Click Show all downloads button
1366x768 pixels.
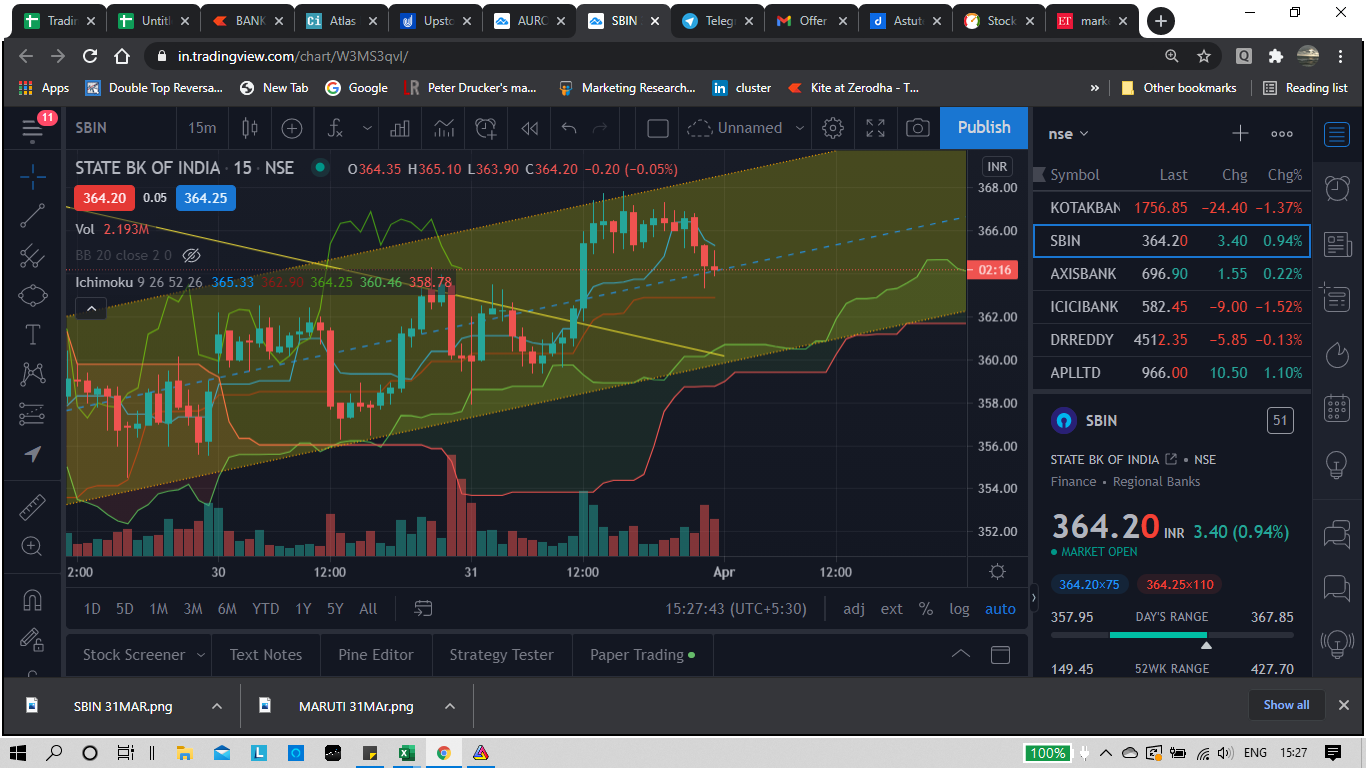[1286, 705]
